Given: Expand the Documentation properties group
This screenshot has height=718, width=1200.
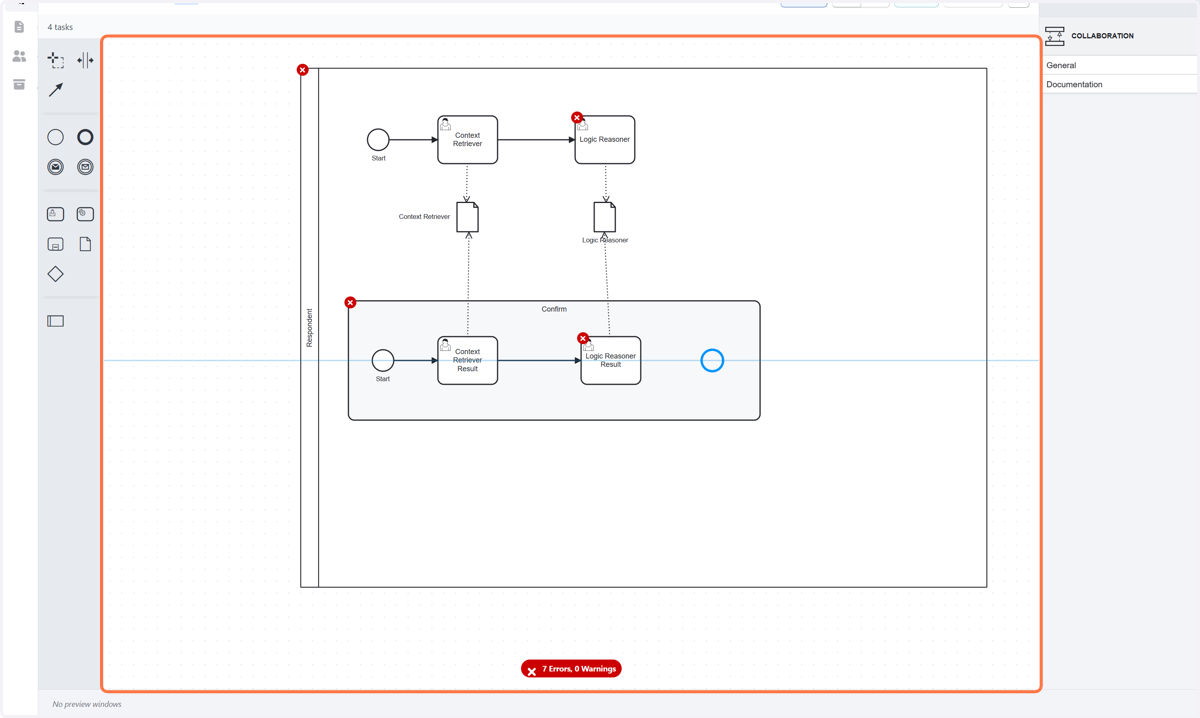Looking at the screenshot, I should 1119,84.
